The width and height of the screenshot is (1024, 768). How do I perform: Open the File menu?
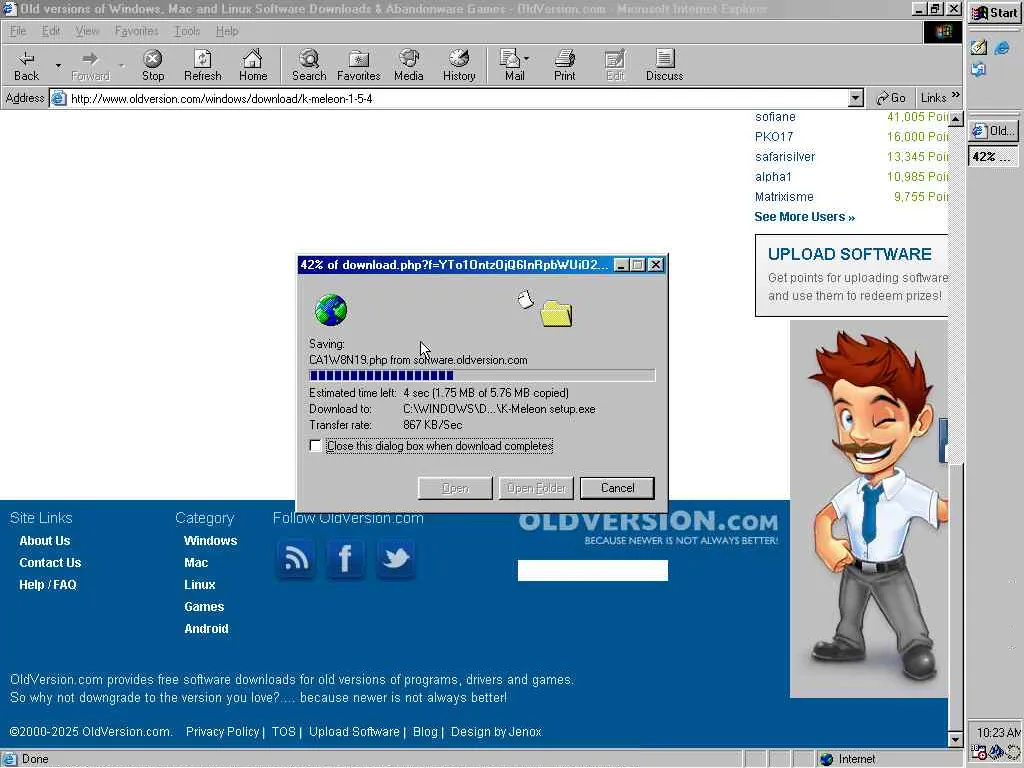pyautogui.click(x=18, y=31)
